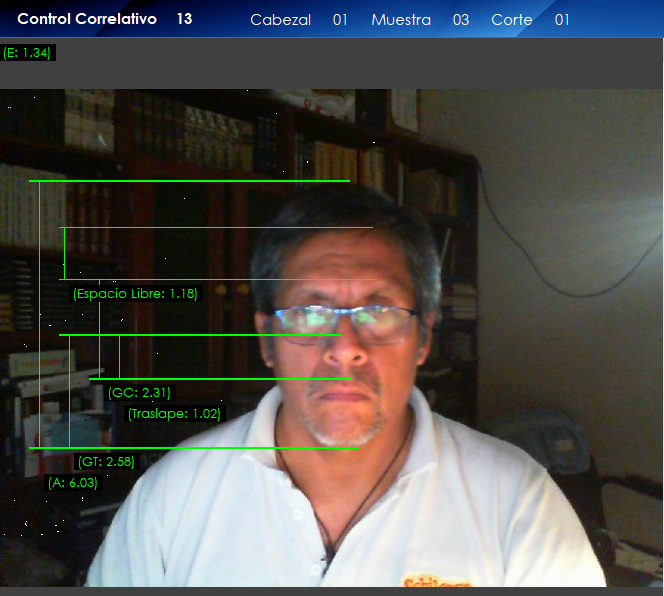
Task: Click the GC: 2.31 measurement label
Action: click(139, 393)
